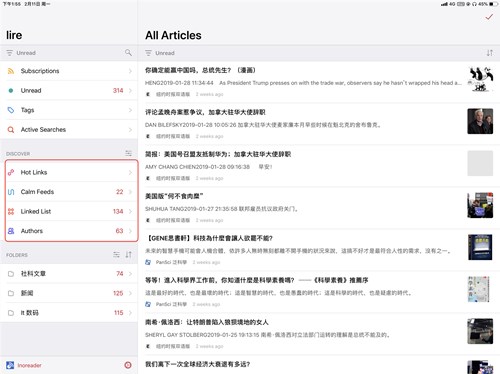This screenshot has height=374, width=500.
Task: Click the 新闻 folder icon
Action: tap(11, 293)
